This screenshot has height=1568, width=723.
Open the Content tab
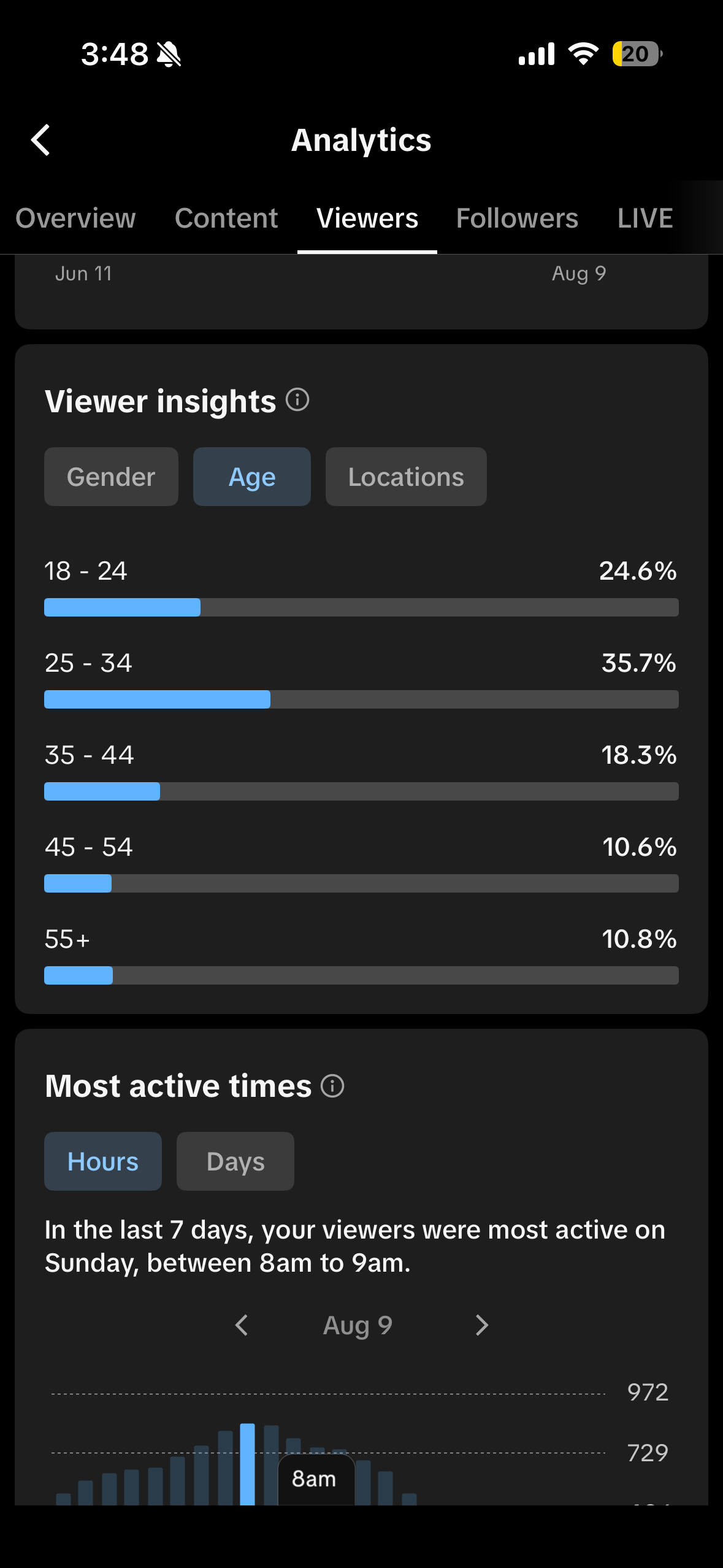coord(226,218)
